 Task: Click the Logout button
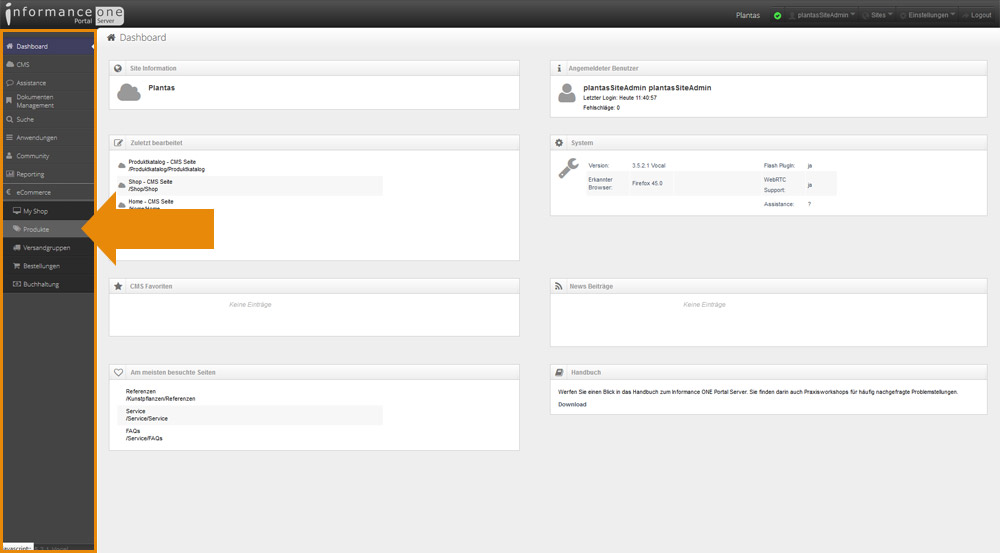coord(977,15)
